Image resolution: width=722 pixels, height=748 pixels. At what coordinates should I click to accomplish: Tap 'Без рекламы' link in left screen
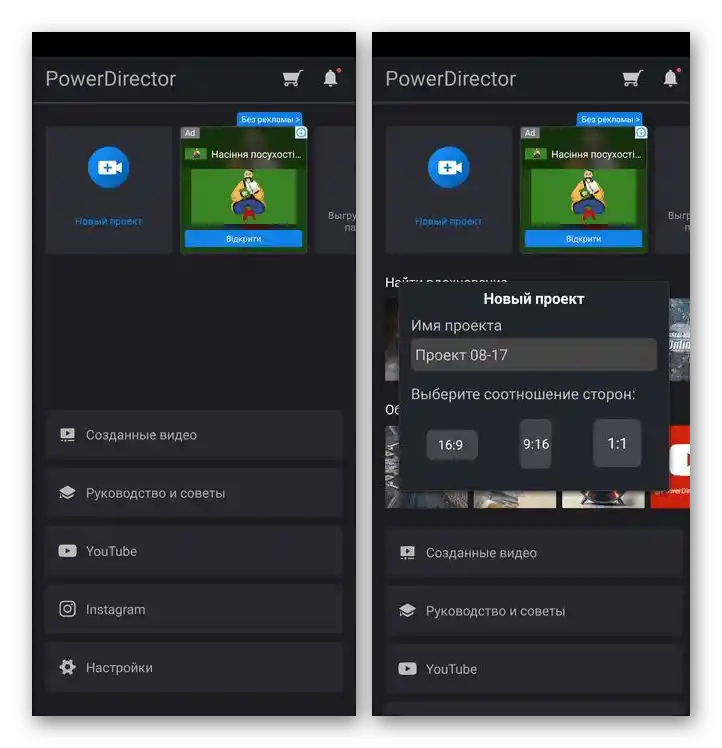click(270, 119)
